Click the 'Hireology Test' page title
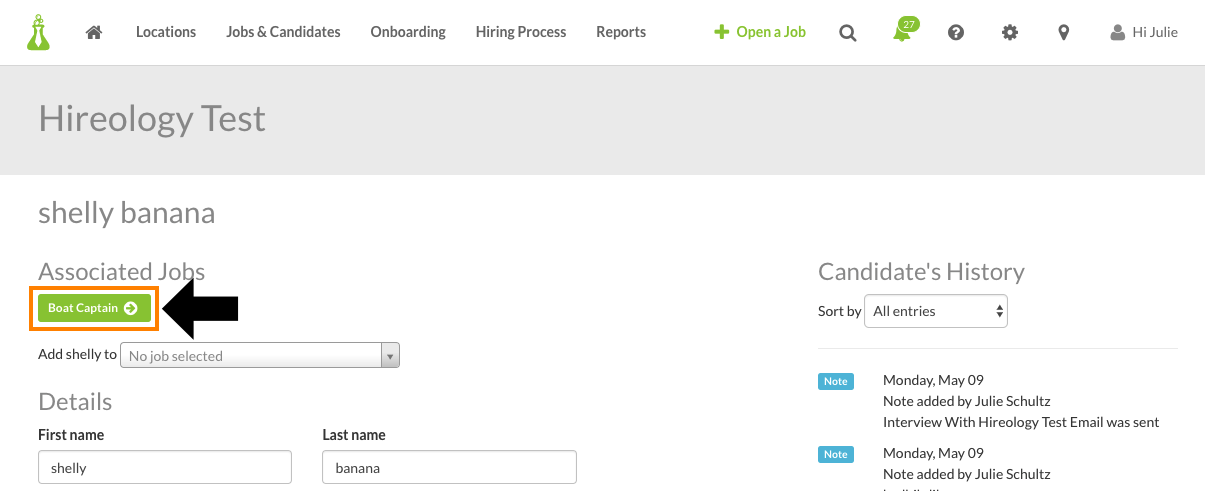Screen dimensions: 1205x491 click(x=152, y=119)
